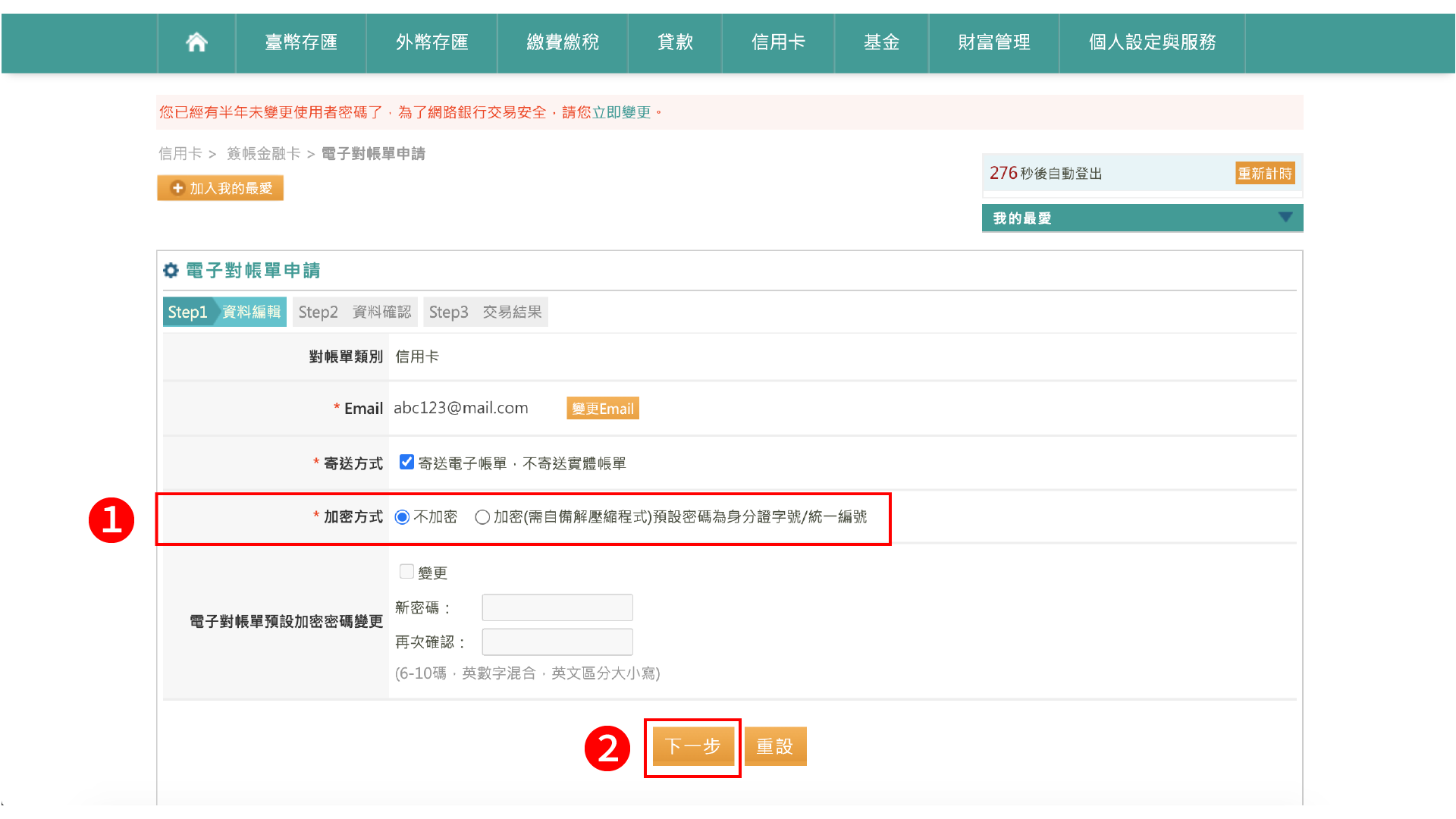Reset the logout timer with 重新計時
The image size is (1456, 819).
(1264, 174)
